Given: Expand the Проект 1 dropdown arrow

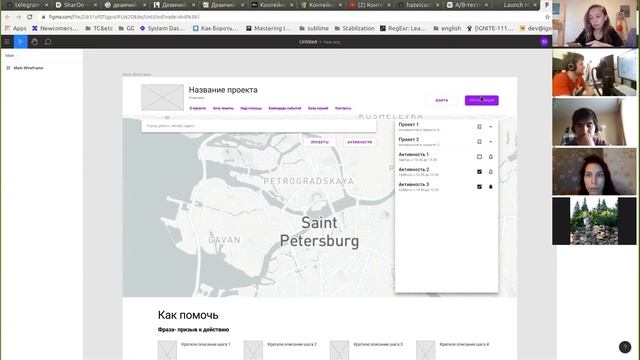Looking at the screenshot, I should coord(491,127).
